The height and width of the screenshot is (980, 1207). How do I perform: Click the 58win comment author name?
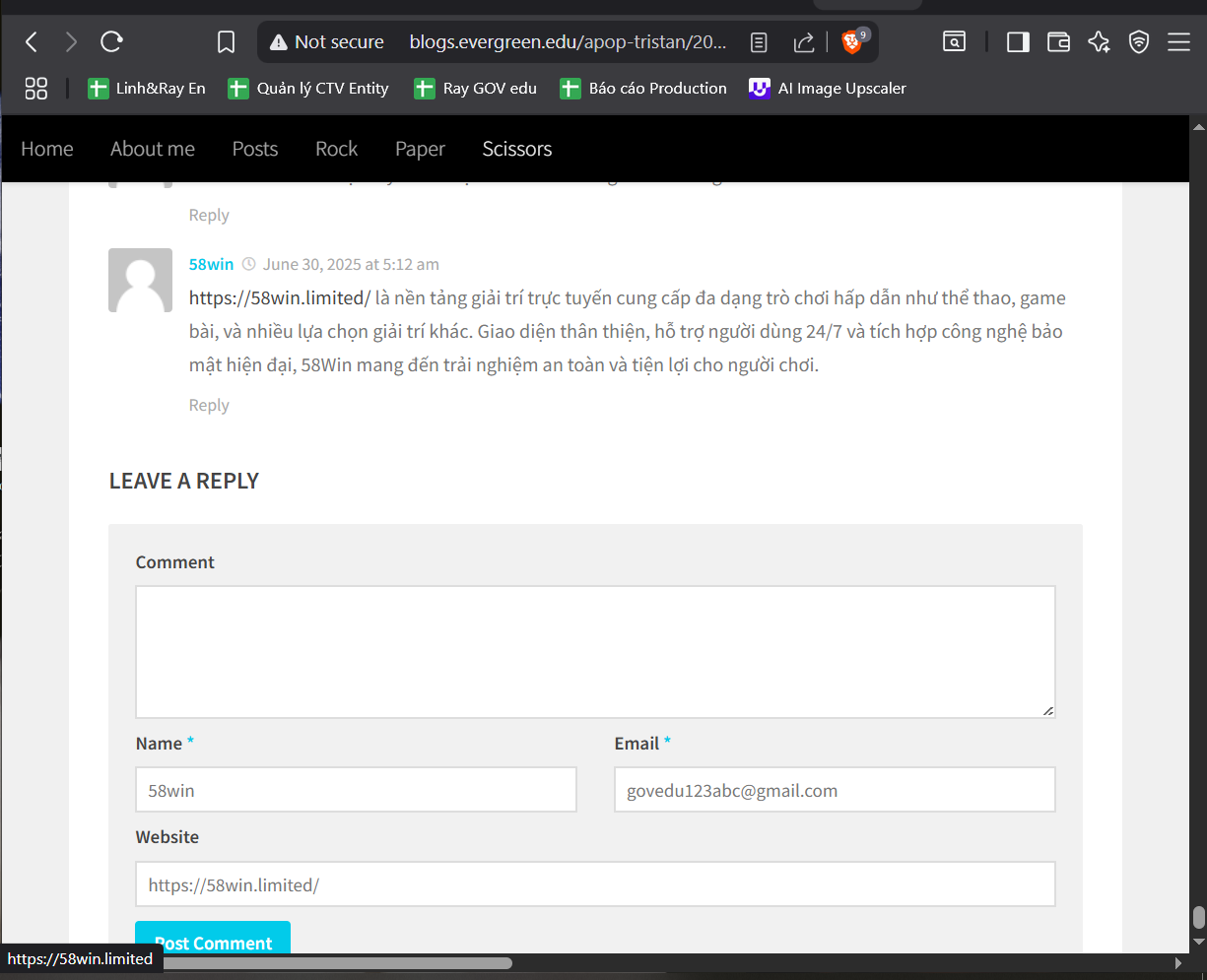click(x=211, y=264)
